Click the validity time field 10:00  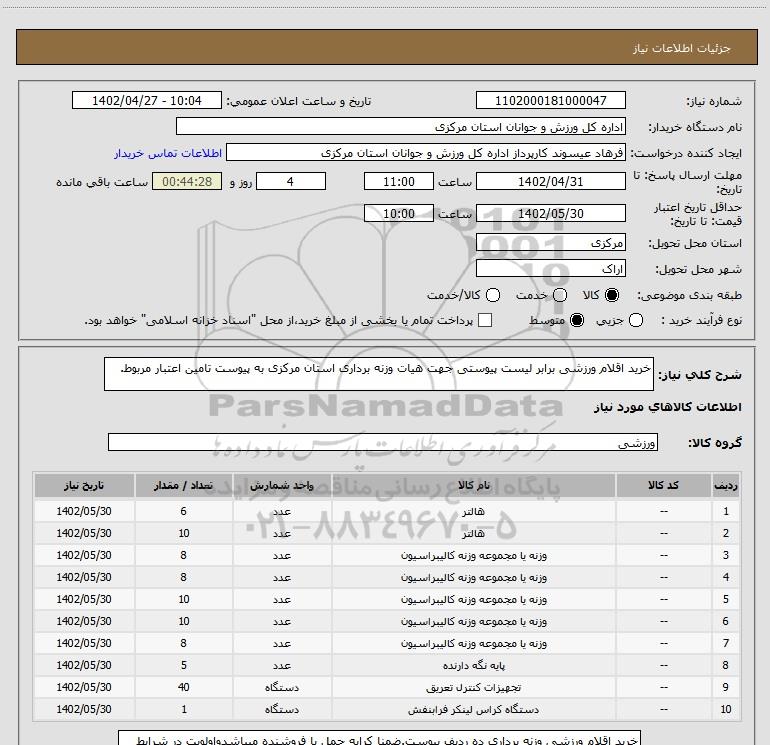[399, 213]
